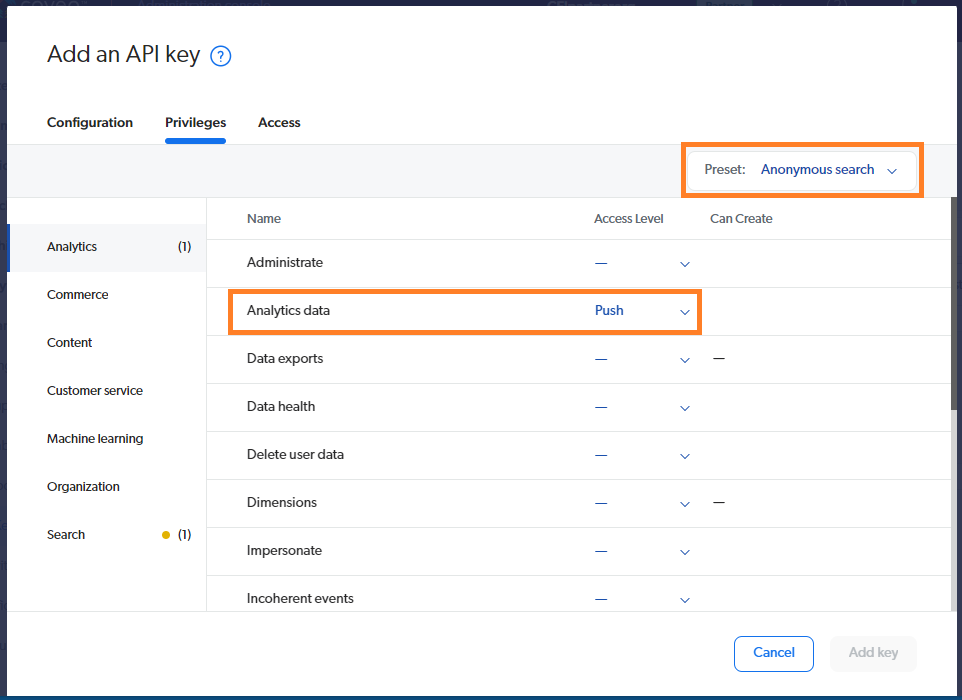
Task: Select Commerce category in sidebar
Action: (107, 295)
